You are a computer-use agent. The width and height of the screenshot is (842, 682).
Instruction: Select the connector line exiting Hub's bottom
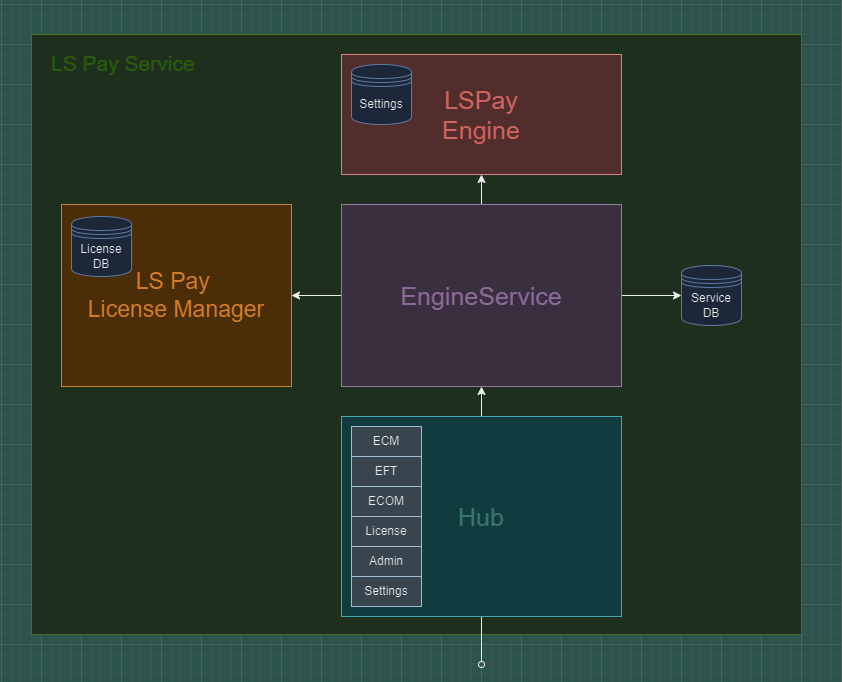click(481, 638)
